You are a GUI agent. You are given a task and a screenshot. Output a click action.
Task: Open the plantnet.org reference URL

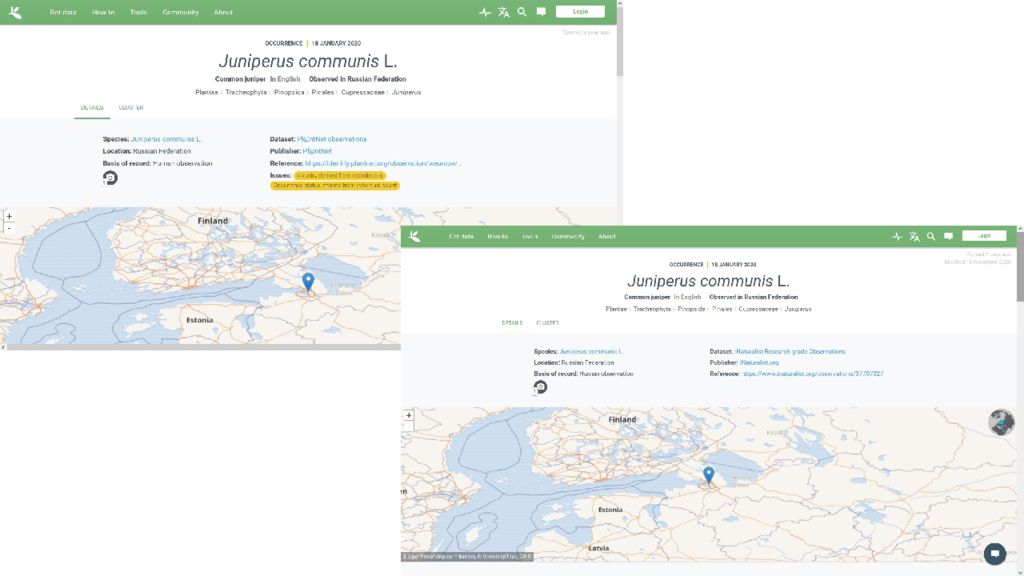[383, 163]
